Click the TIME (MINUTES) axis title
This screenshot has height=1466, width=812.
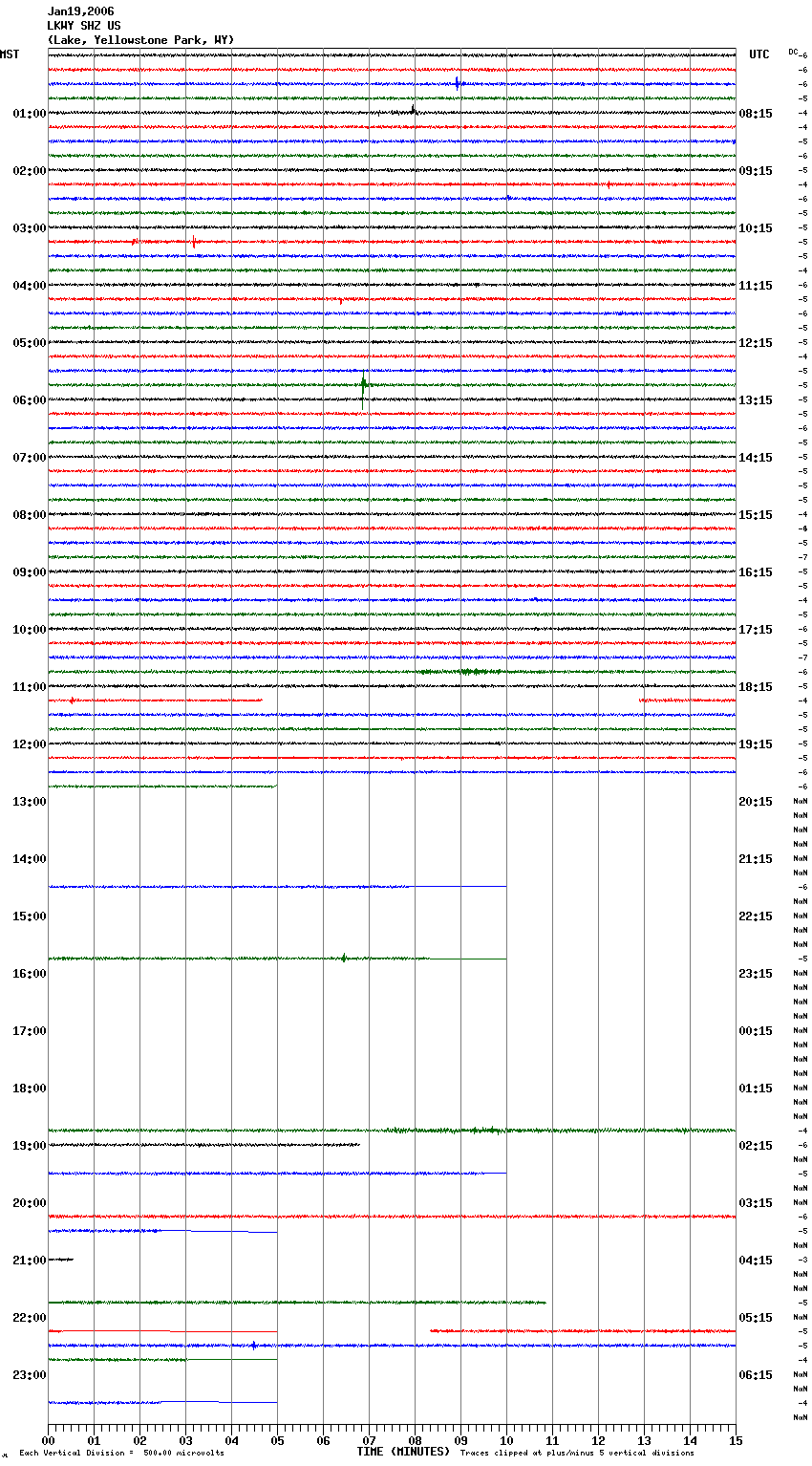click(x=403, y=1452)
